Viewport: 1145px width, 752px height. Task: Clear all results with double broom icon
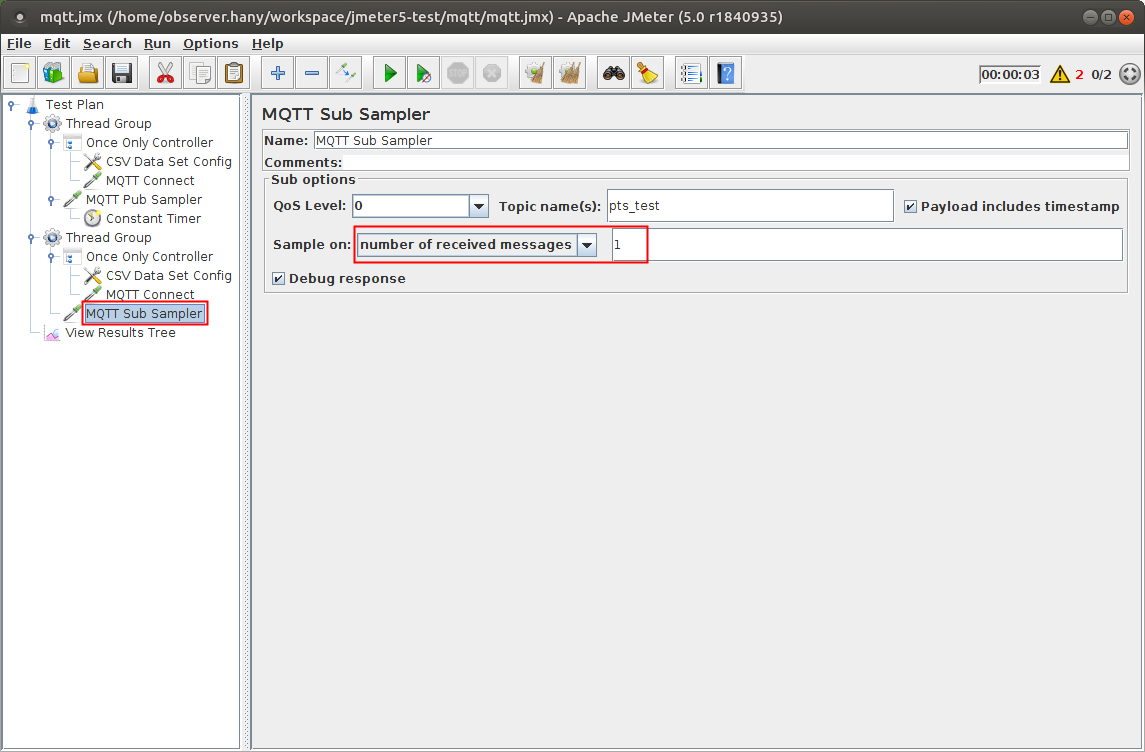point(570,73)
